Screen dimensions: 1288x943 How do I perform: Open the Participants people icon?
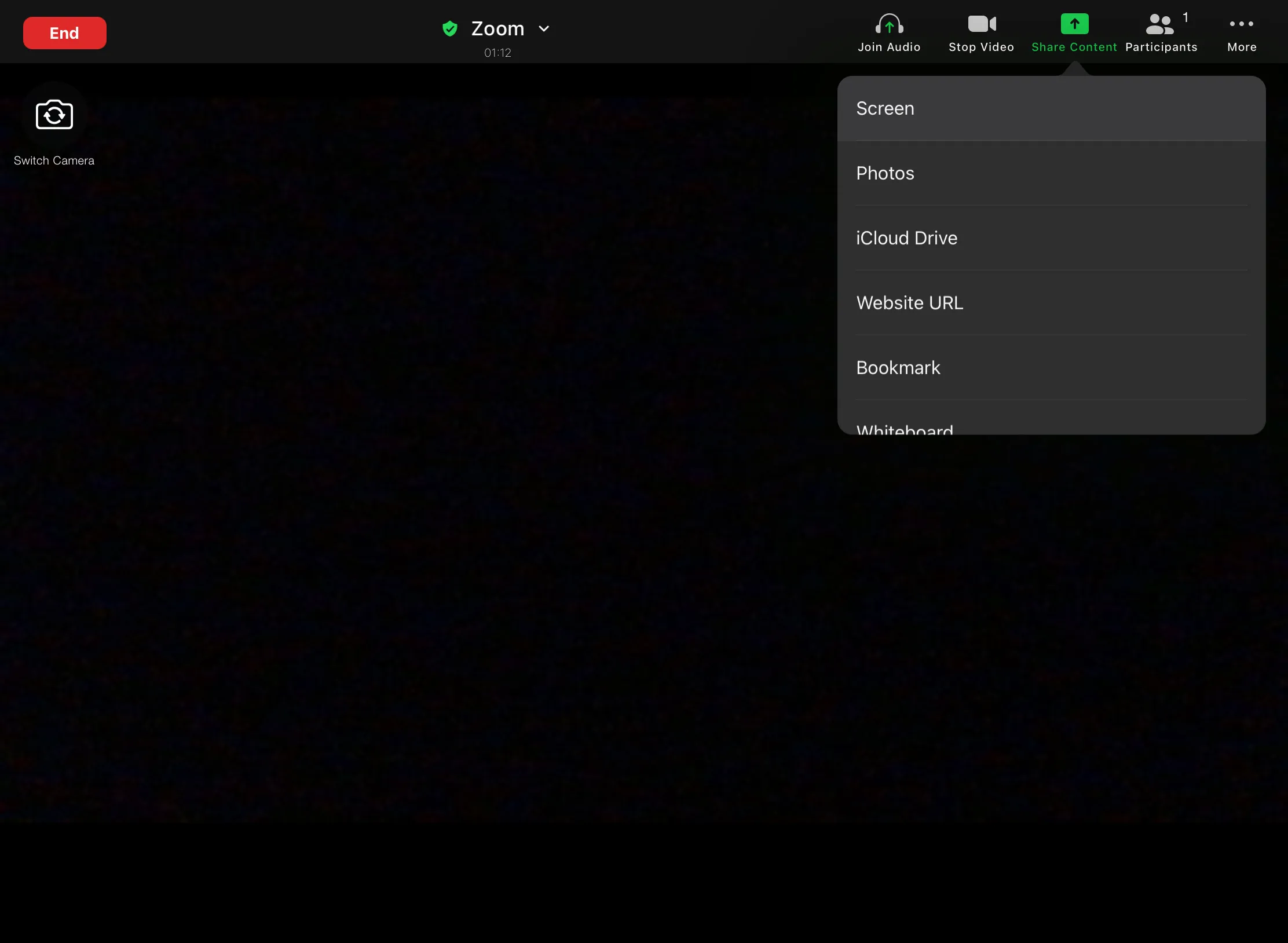tap(1159, 24)
